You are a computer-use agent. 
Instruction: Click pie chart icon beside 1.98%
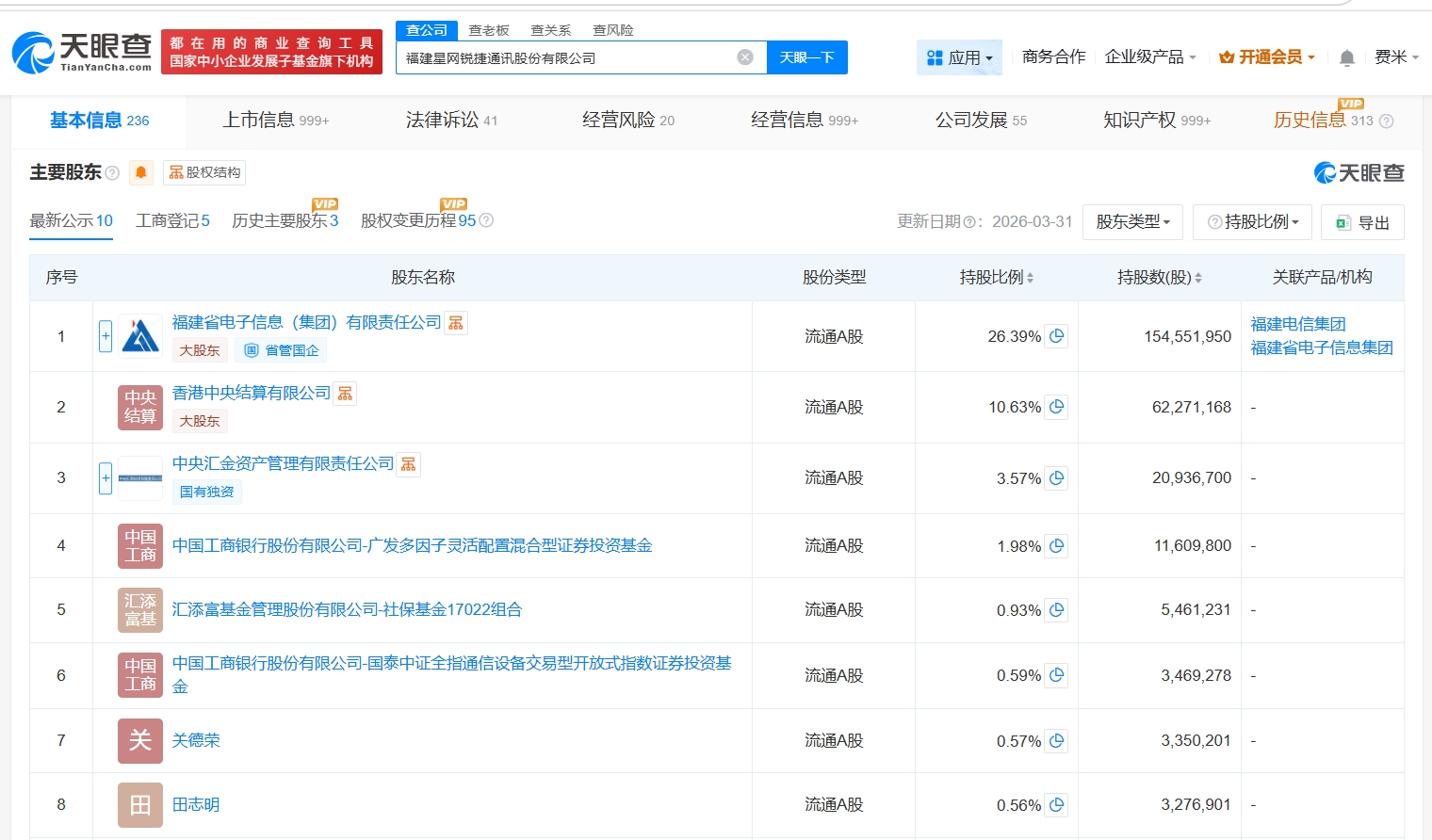coord(1057,546)
